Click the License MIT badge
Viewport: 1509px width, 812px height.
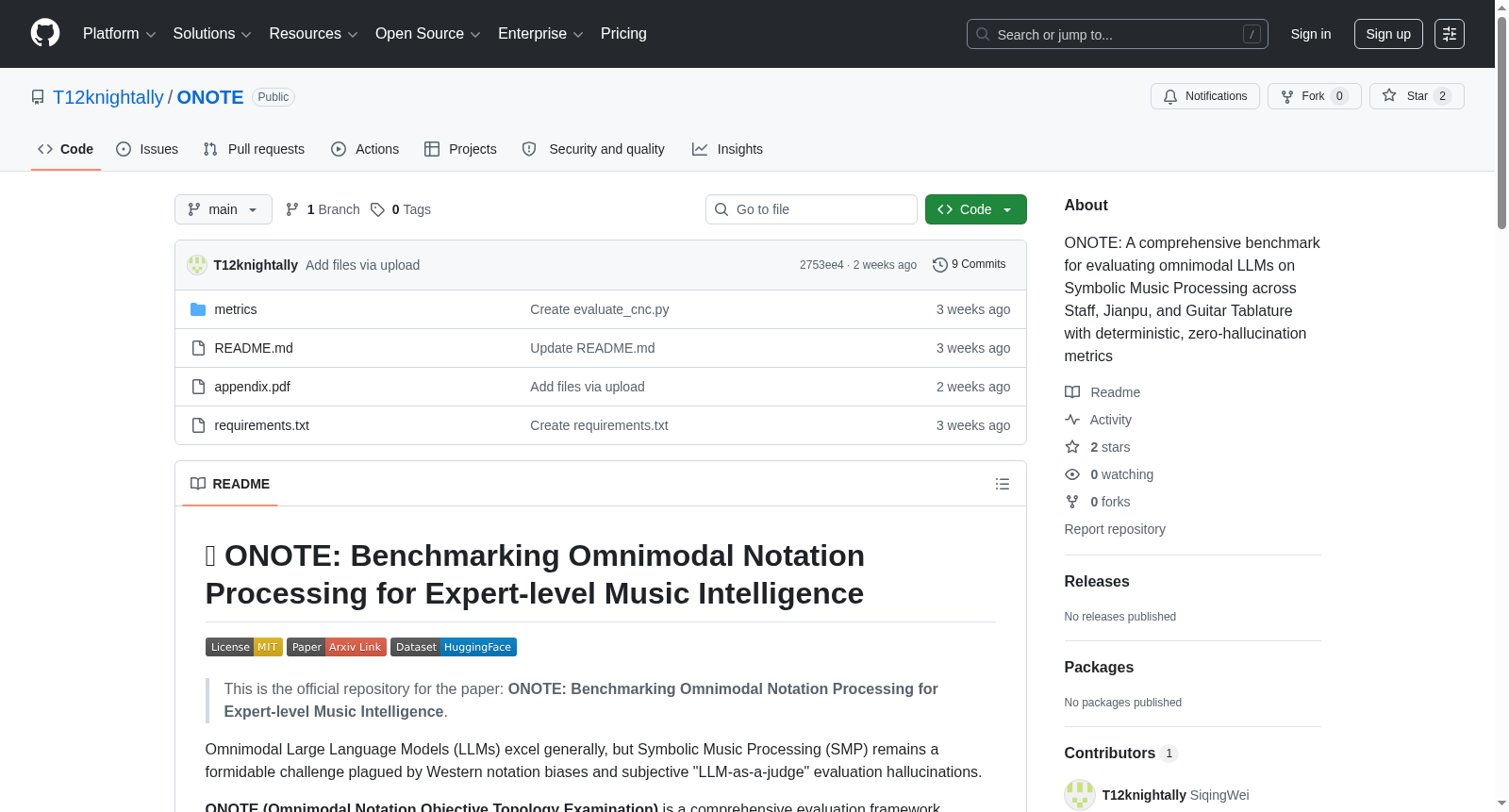pyautogui.click(x=244, y=647)
